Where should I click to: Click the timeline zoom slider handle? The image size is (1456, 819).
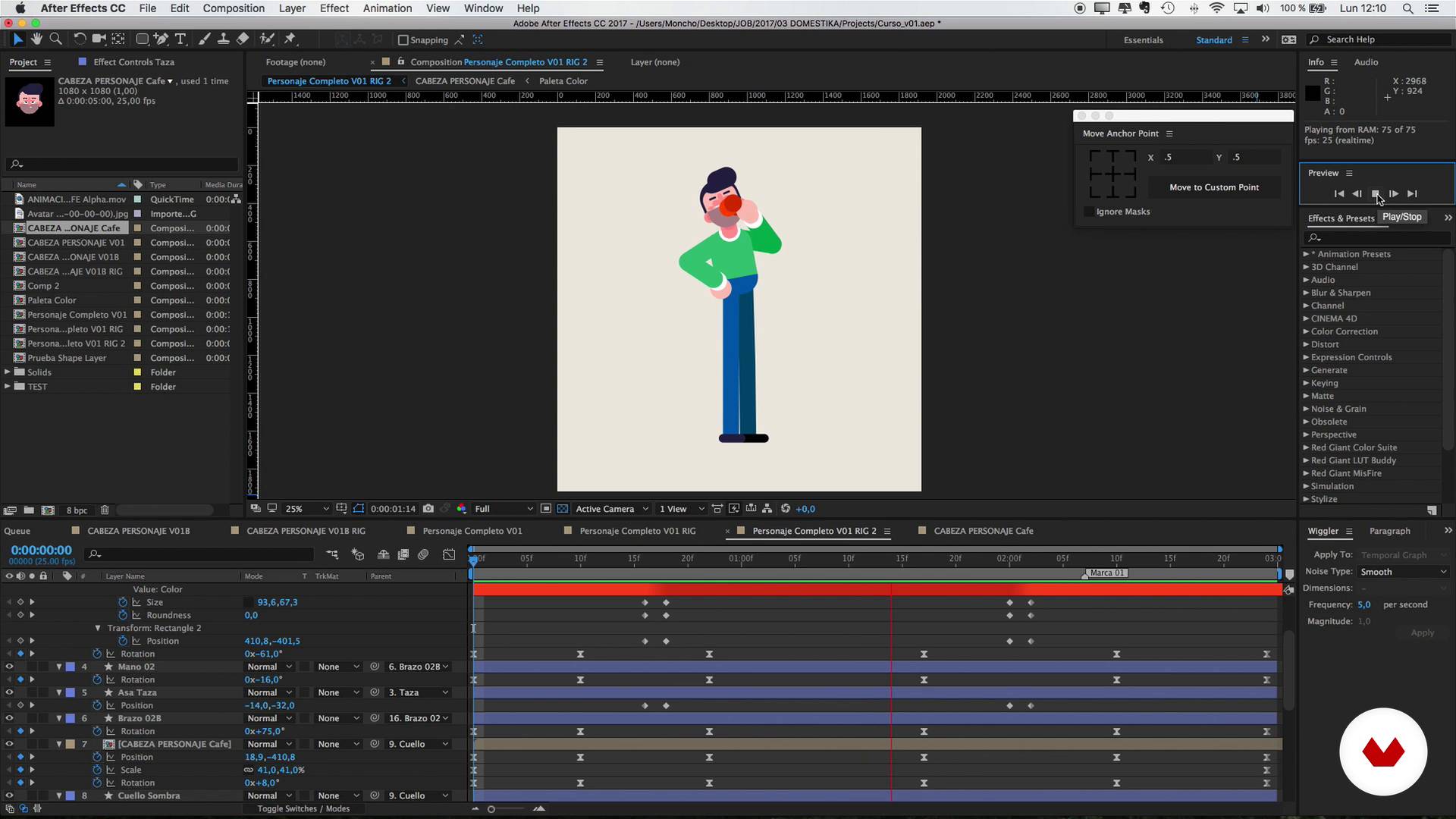pyautogui.click(x=491, y=809)
